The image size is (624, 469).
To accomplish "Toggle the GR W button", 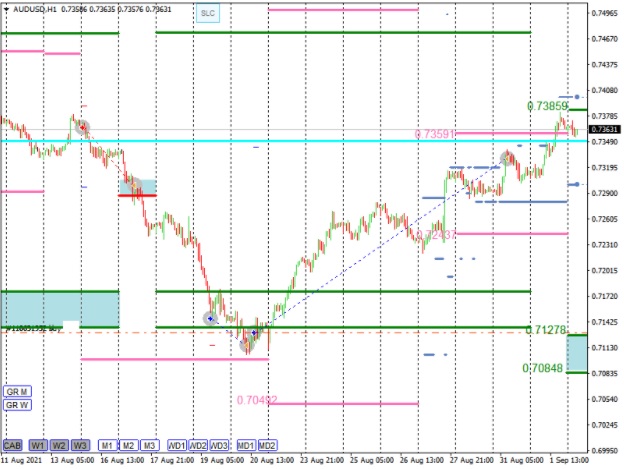I will coord(17,405).
